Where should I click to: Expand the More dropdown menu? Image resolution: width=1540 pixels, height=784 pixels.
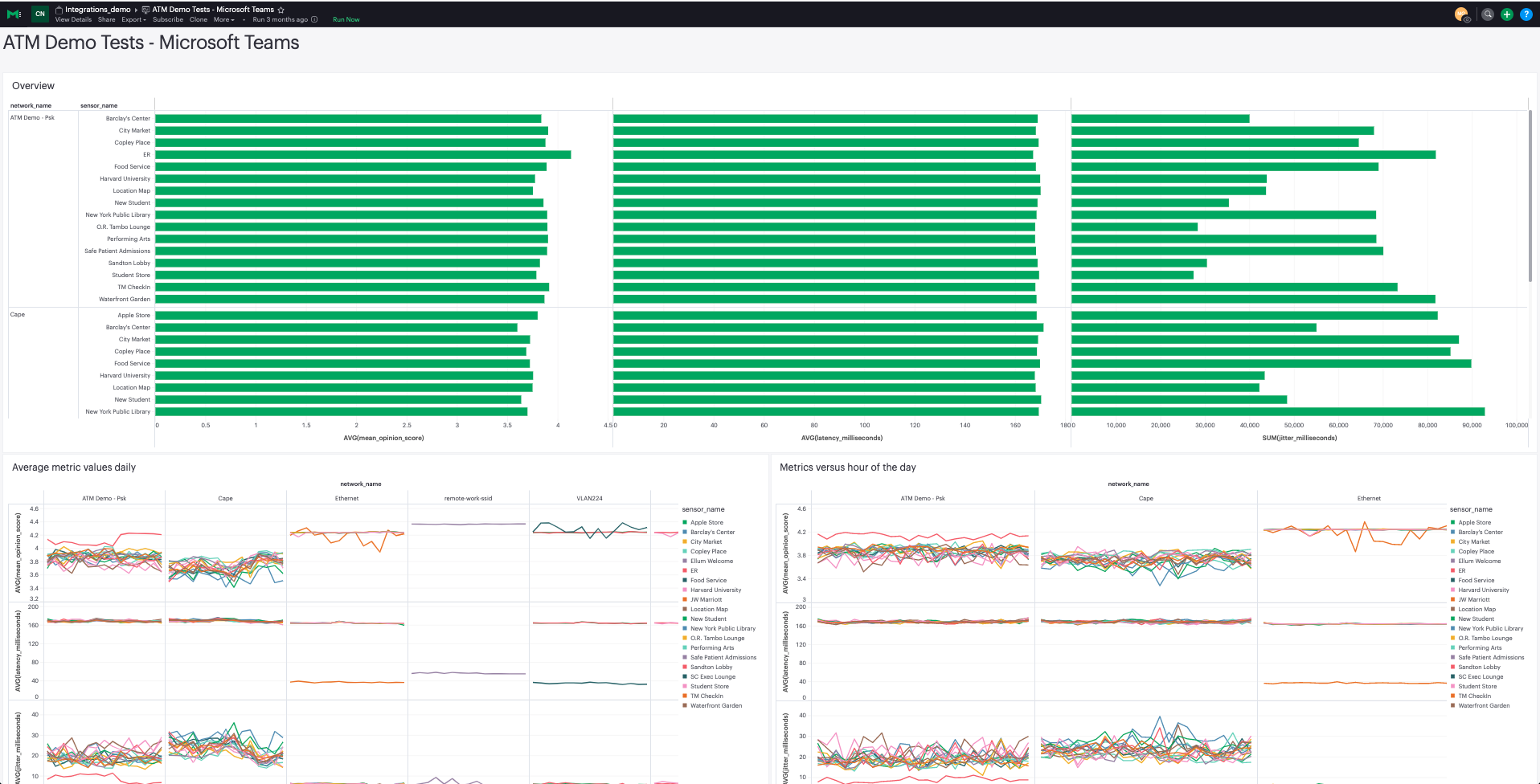pos(223,19)
